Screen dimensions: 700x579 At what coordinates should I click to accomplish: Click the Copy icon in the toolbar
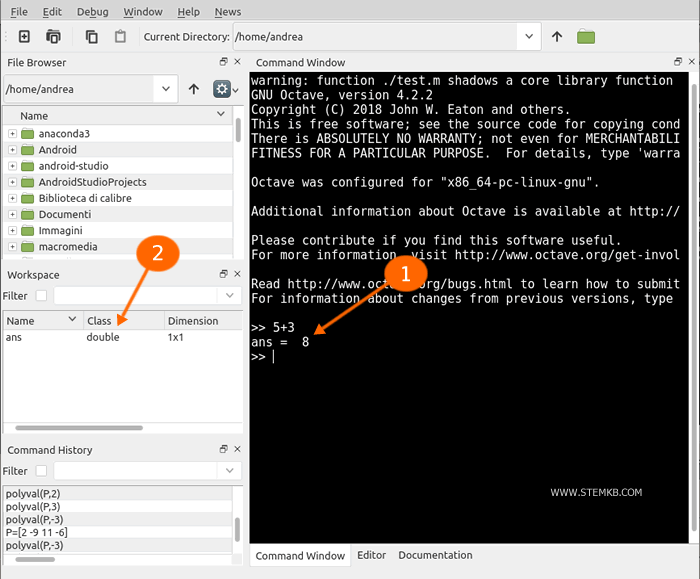92,37
